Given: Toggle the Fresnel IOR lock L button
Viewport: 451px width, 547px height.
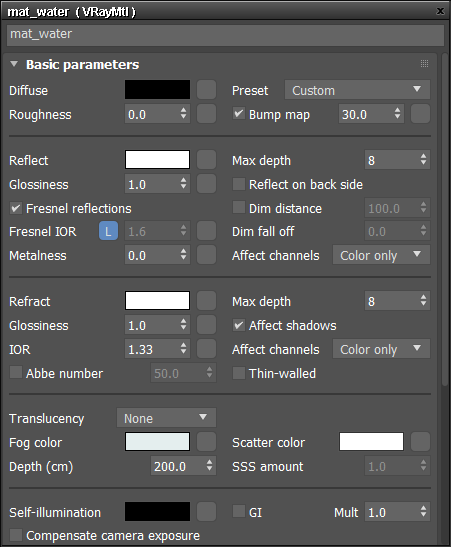Looking at the screenshot, I should point(108,231).
